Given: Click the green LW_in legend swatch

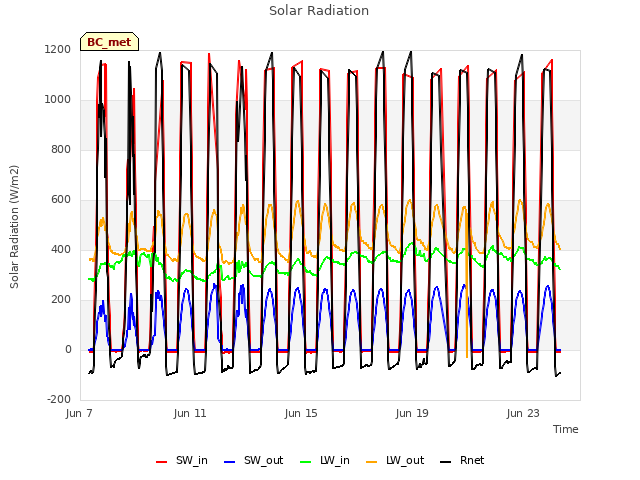Looking at the screenshot, I should click(306, 462).
